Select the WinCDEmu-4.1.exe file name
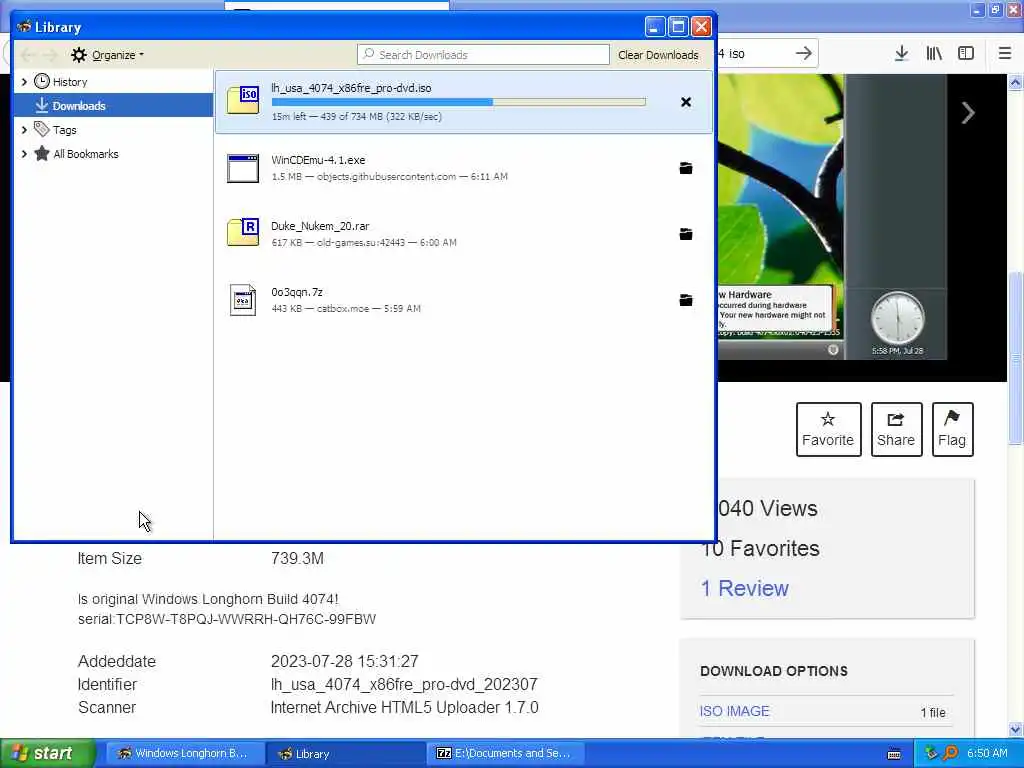This screenshot has height=768, width=1024. [x=318, y=160]
